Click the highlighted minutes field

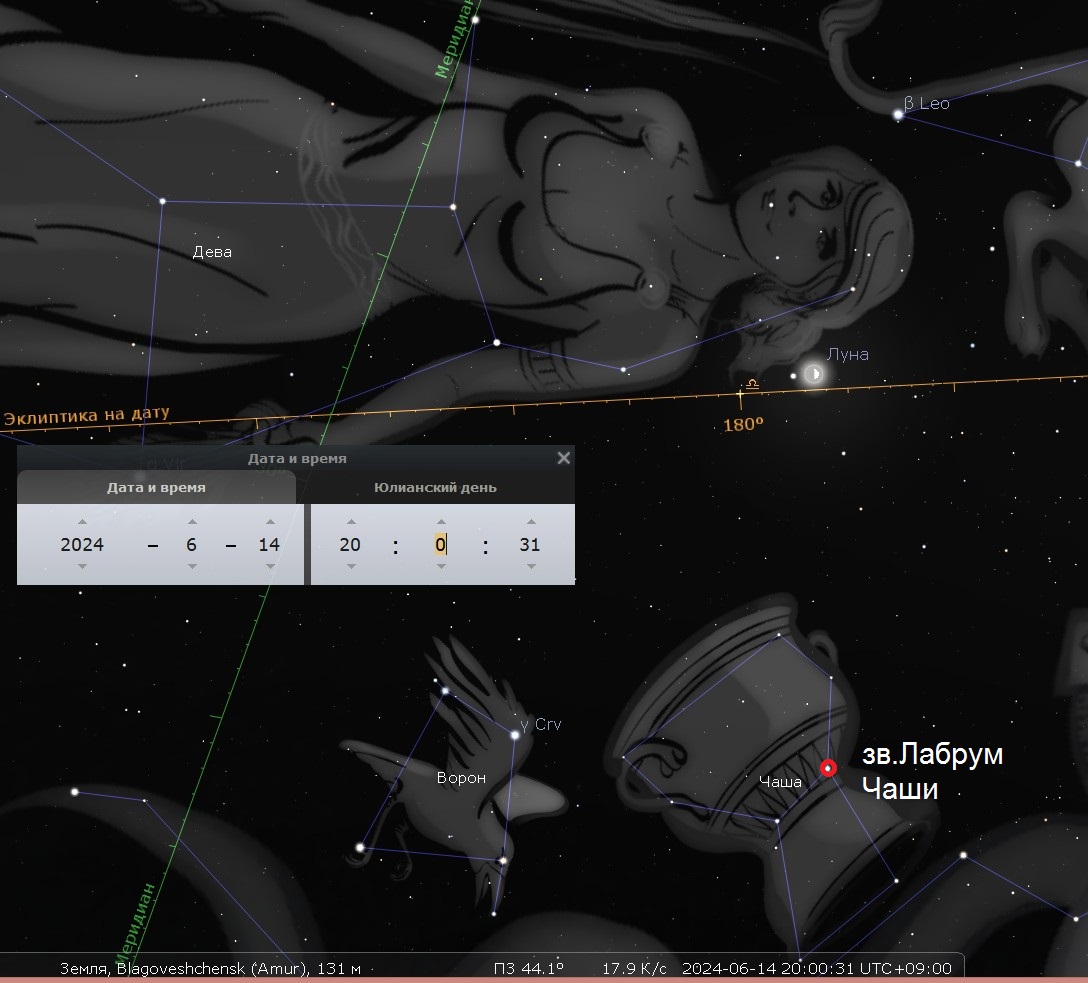pyautogui.click(x=441, y=545)
